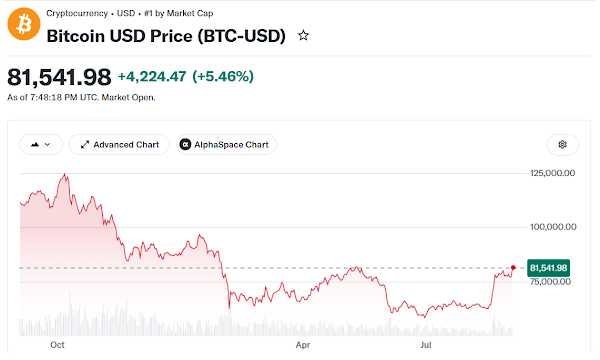Viewport: 600px width, 360px height.
Task: Open chart settings with the gear icon
Action: [x=562, y=145]
